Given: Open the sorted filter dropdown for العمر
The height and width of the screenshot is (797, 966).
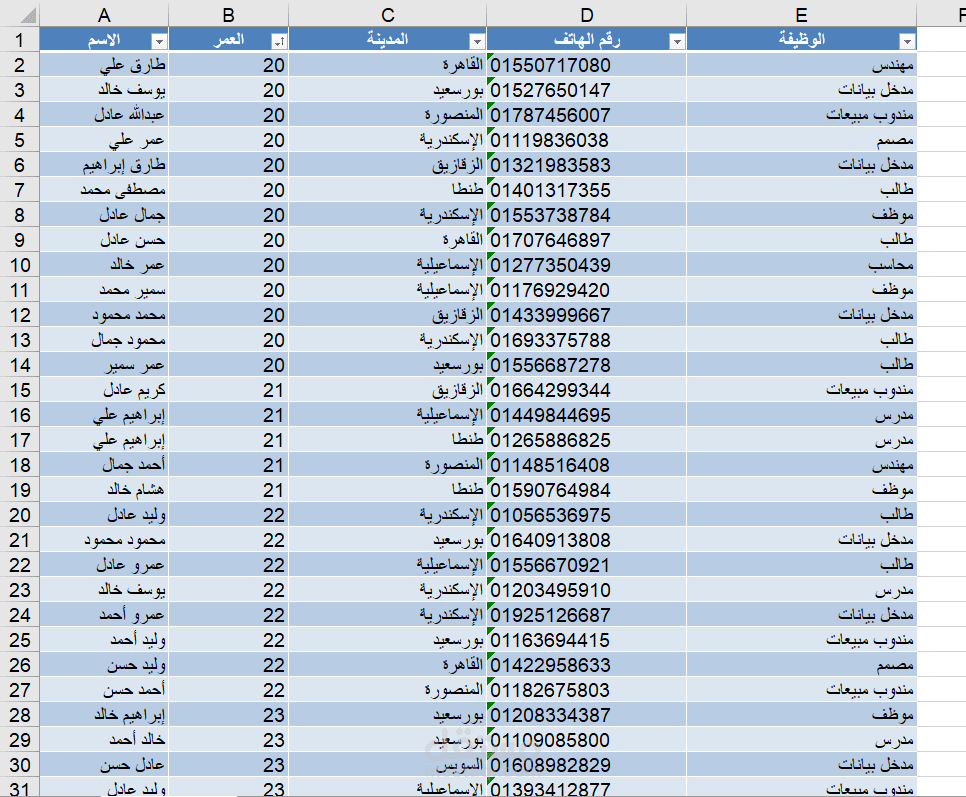Looking at the screenshot, I should point(280,41).
